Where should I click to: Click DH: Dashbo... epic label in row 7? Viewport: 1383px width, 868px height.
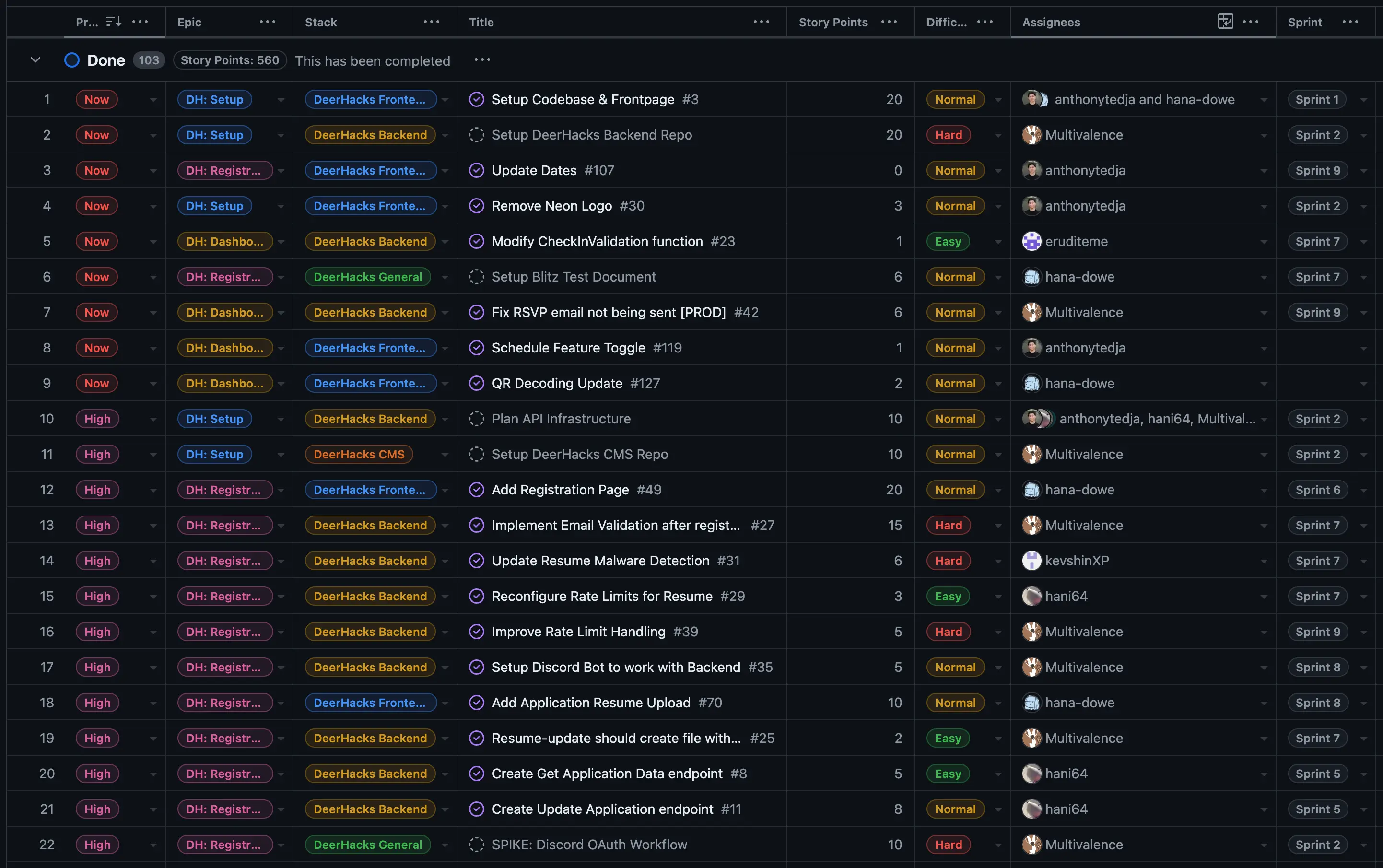224,312
